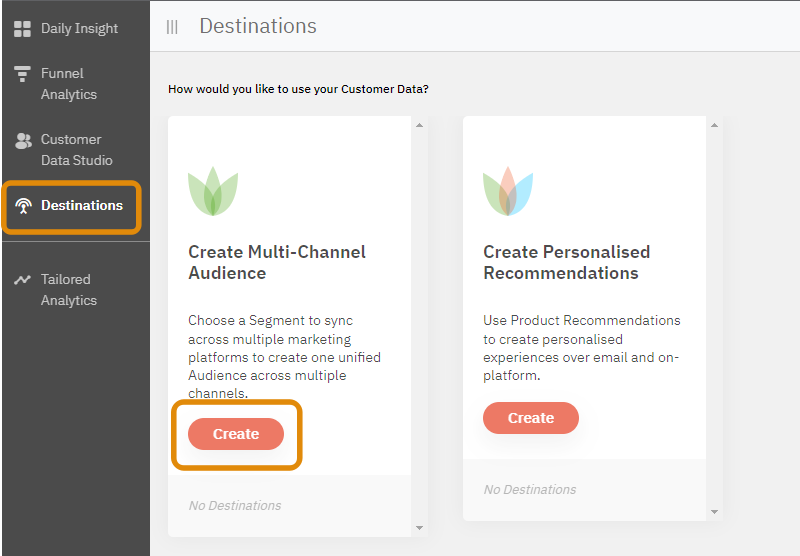The width and height of the screenshot is (800, 556).
Task: Open the Daily Insight menu label
Action: click(79, 29)
